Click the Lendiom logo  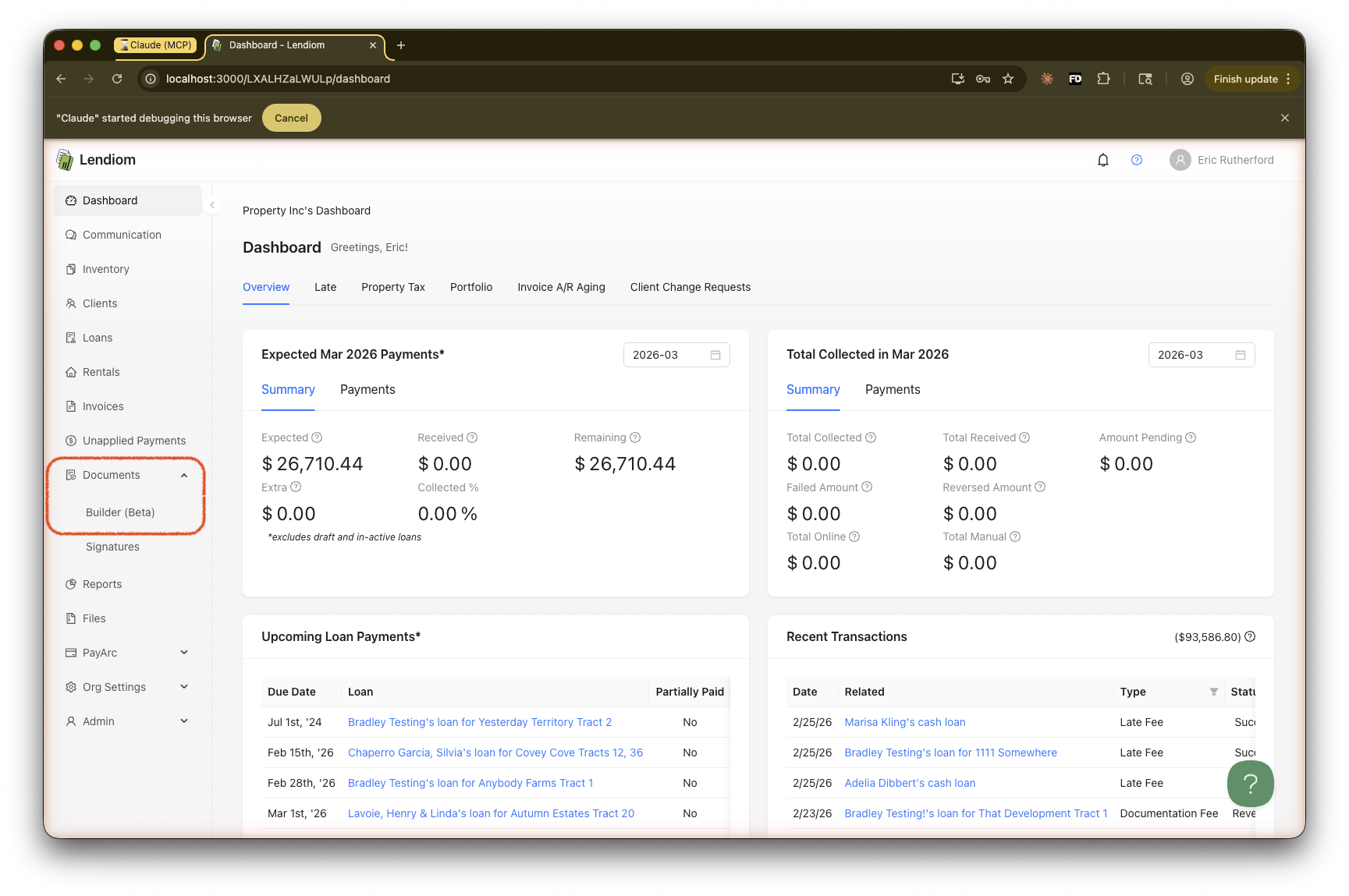pos(97,160)
